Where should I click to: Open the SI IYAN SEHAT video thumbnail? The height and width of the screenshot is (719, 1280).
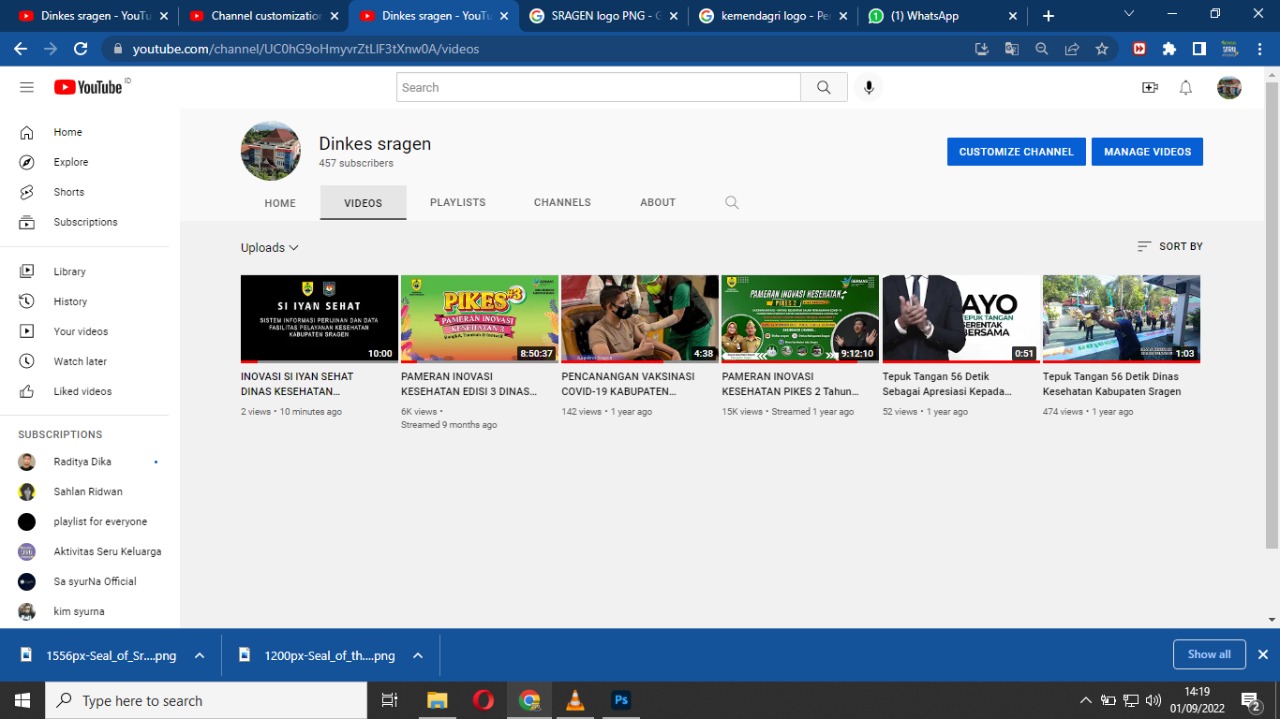point(319,318)
